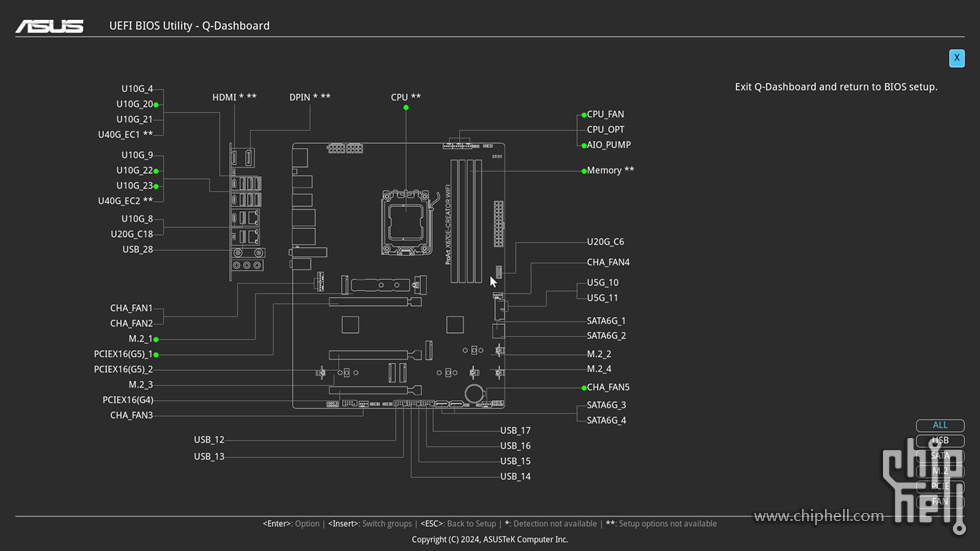The image size is (980, 551).
Task: Close Q-Dashboard with the X button
Action: click(956, 58)
